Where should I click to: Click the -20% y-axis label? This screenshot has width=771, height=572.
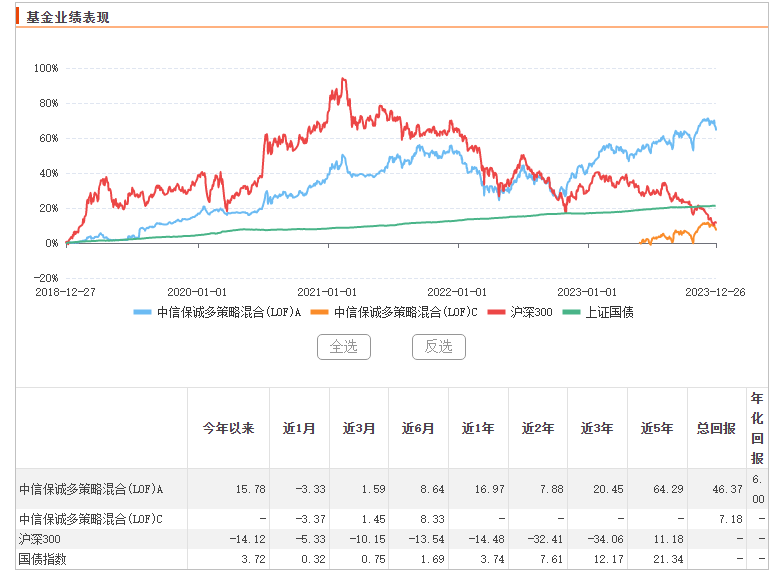pos(46,278)
